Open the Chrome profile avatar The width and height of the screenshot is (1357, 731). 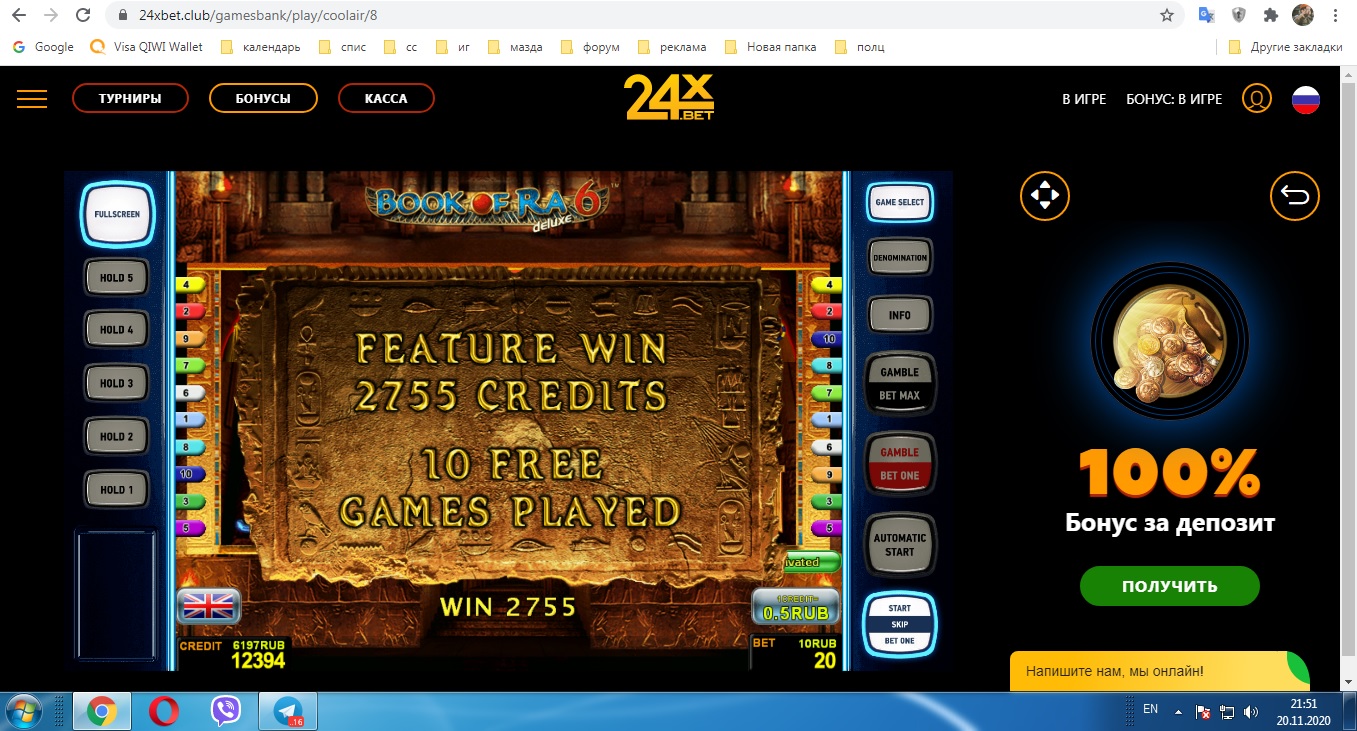point(1302,15)
